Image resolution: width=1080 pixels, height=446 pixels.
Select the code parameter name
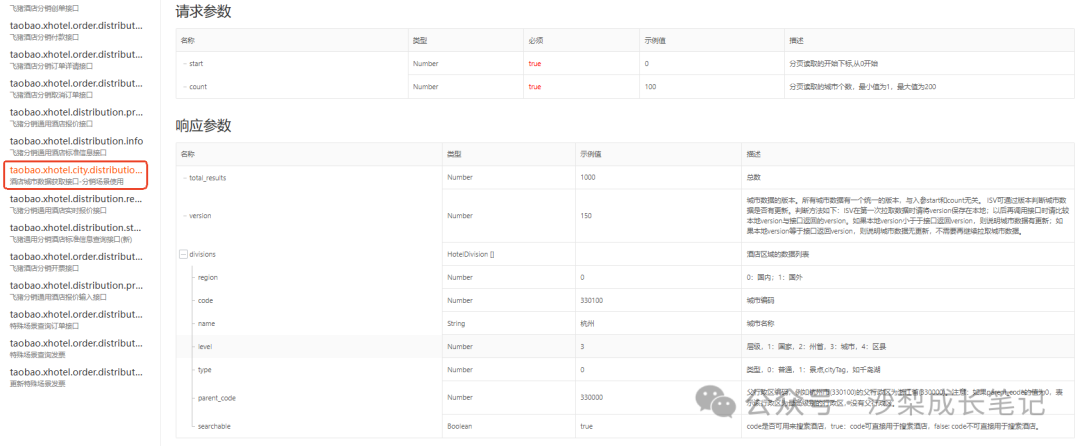205,300
